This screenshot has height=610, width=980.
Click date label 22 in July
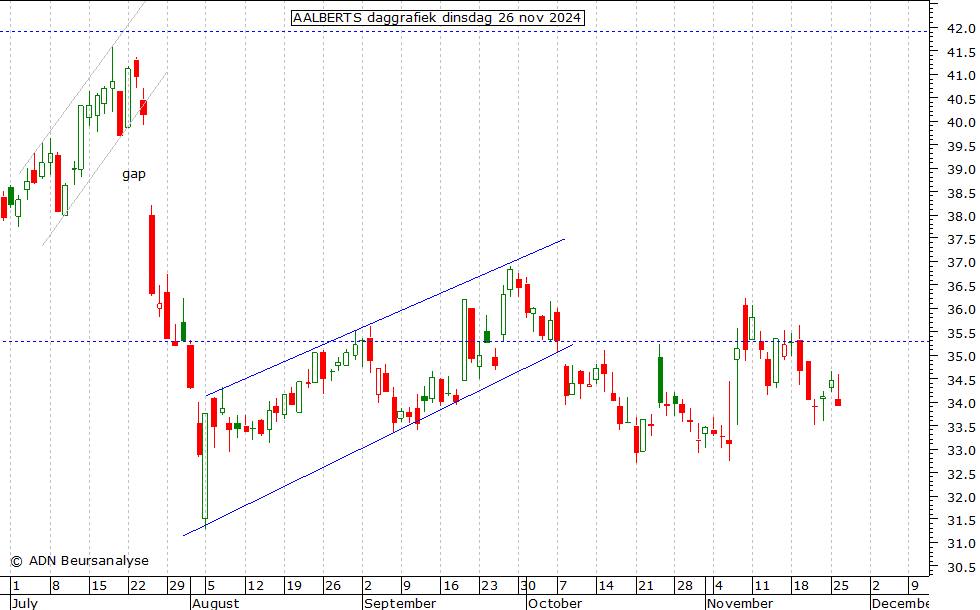click(138, 586)
